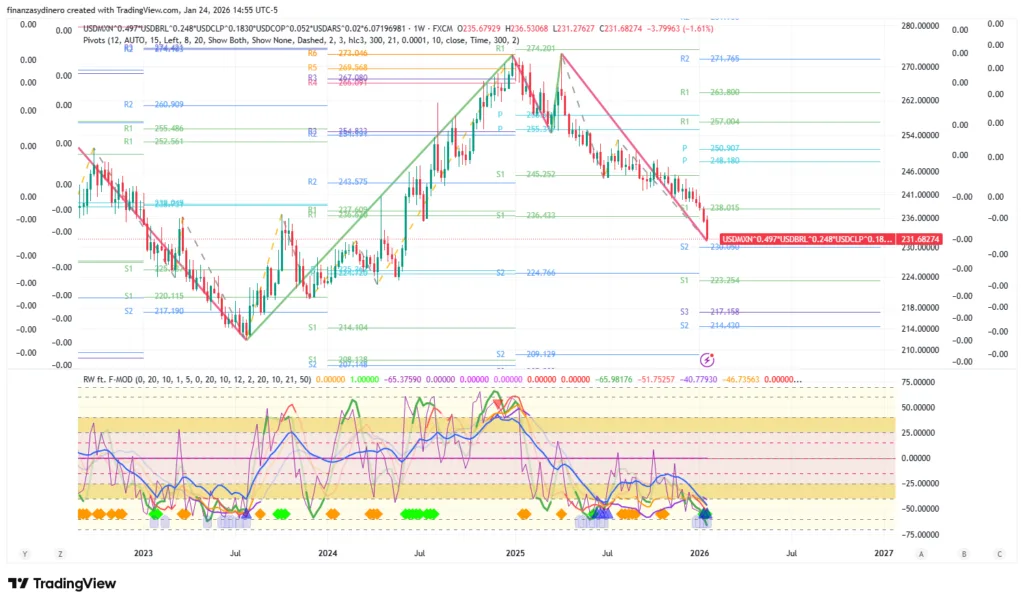Click the C scale letter icon
The image size is (1024, 604).
998,553
